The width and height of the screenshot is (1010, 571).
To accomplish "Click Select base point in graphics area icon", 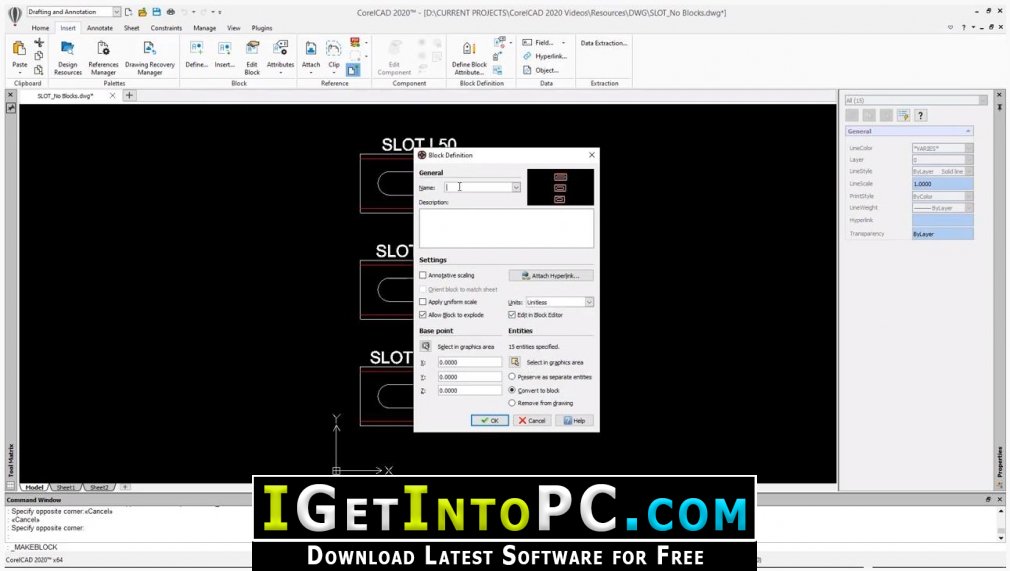I will [x=426, y=346].
